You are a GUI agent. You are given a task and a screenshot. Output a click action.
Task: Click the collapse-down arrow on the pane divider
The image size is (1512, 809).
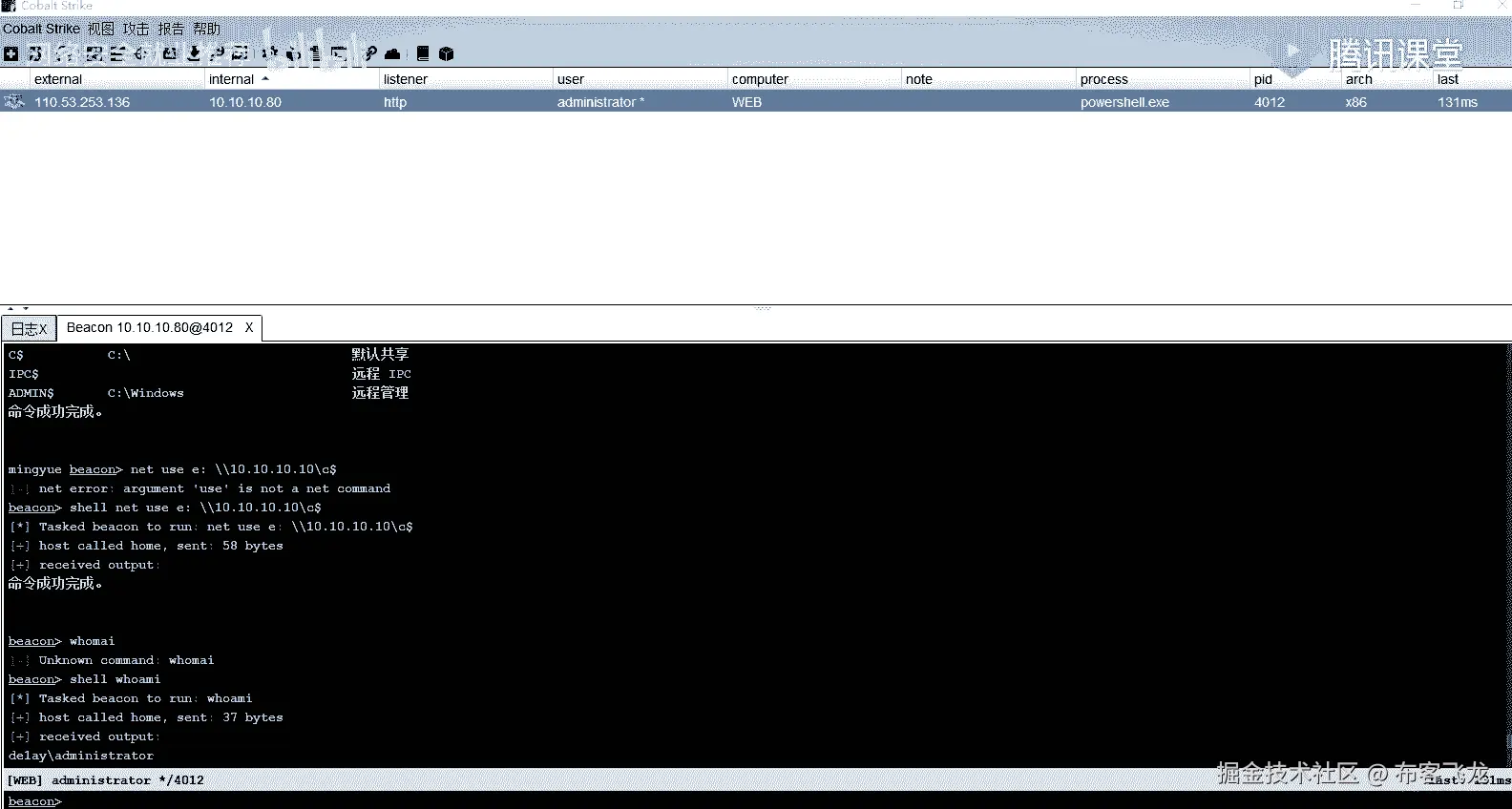[26, 309]
